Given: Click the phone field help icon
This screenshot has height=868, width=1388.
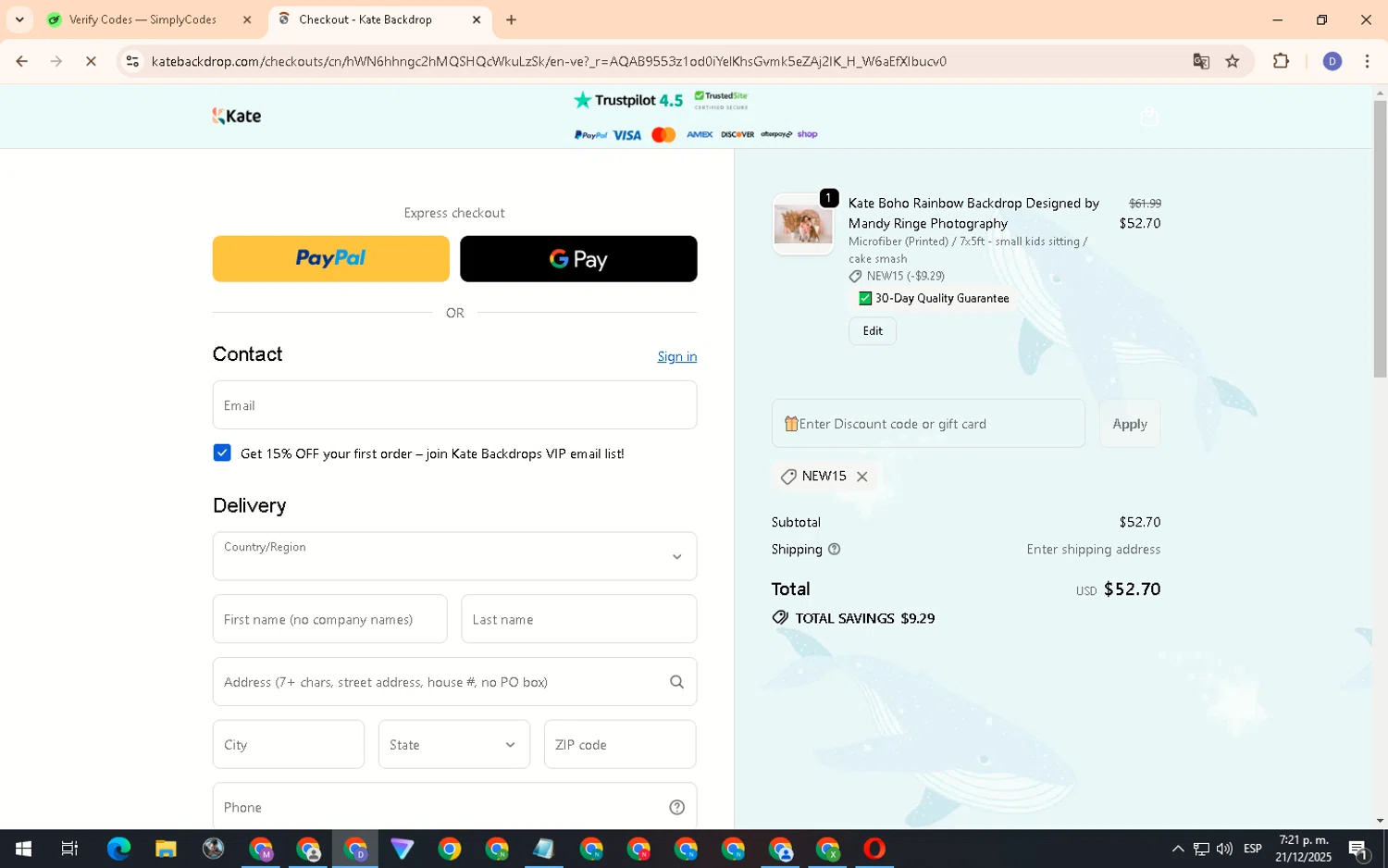Looking at the screenshot, I should pos(676,807).
